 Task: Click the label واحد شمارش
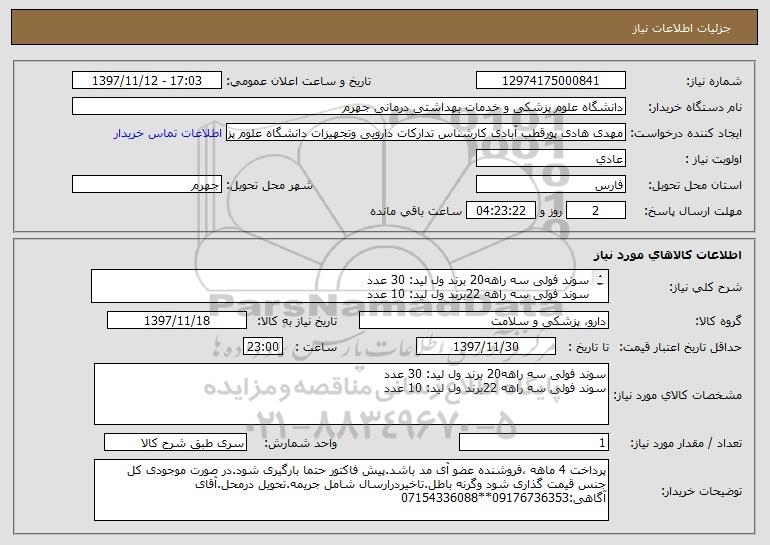(301, 443)
